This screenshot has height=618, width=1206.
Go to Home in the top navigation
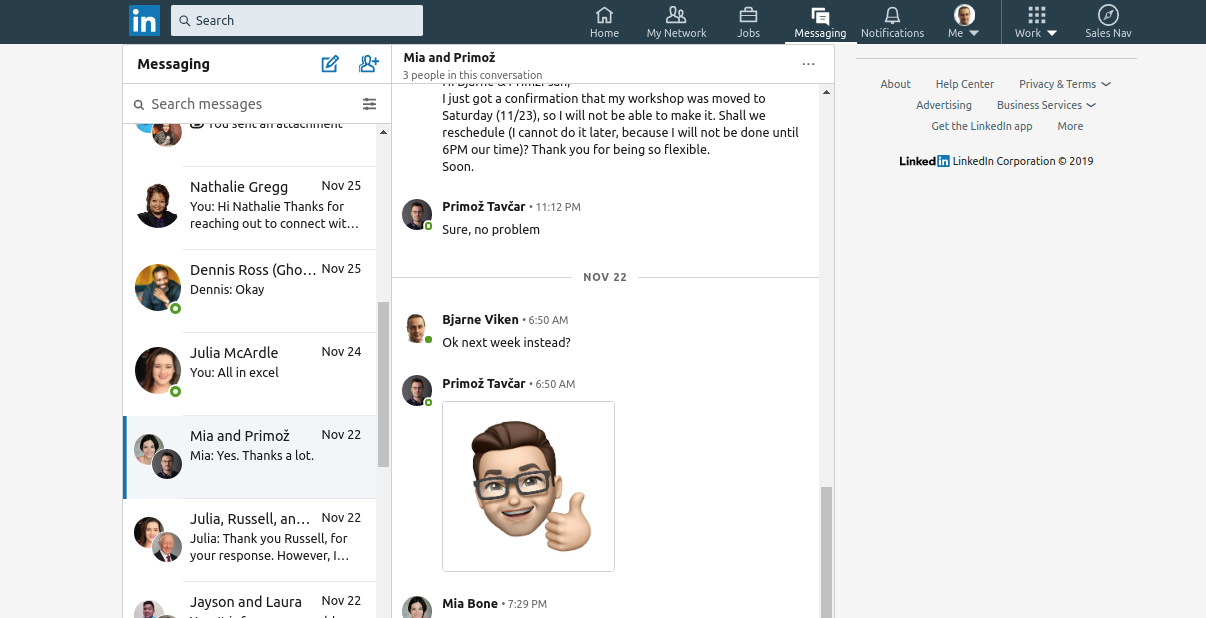tap(604, 22)
